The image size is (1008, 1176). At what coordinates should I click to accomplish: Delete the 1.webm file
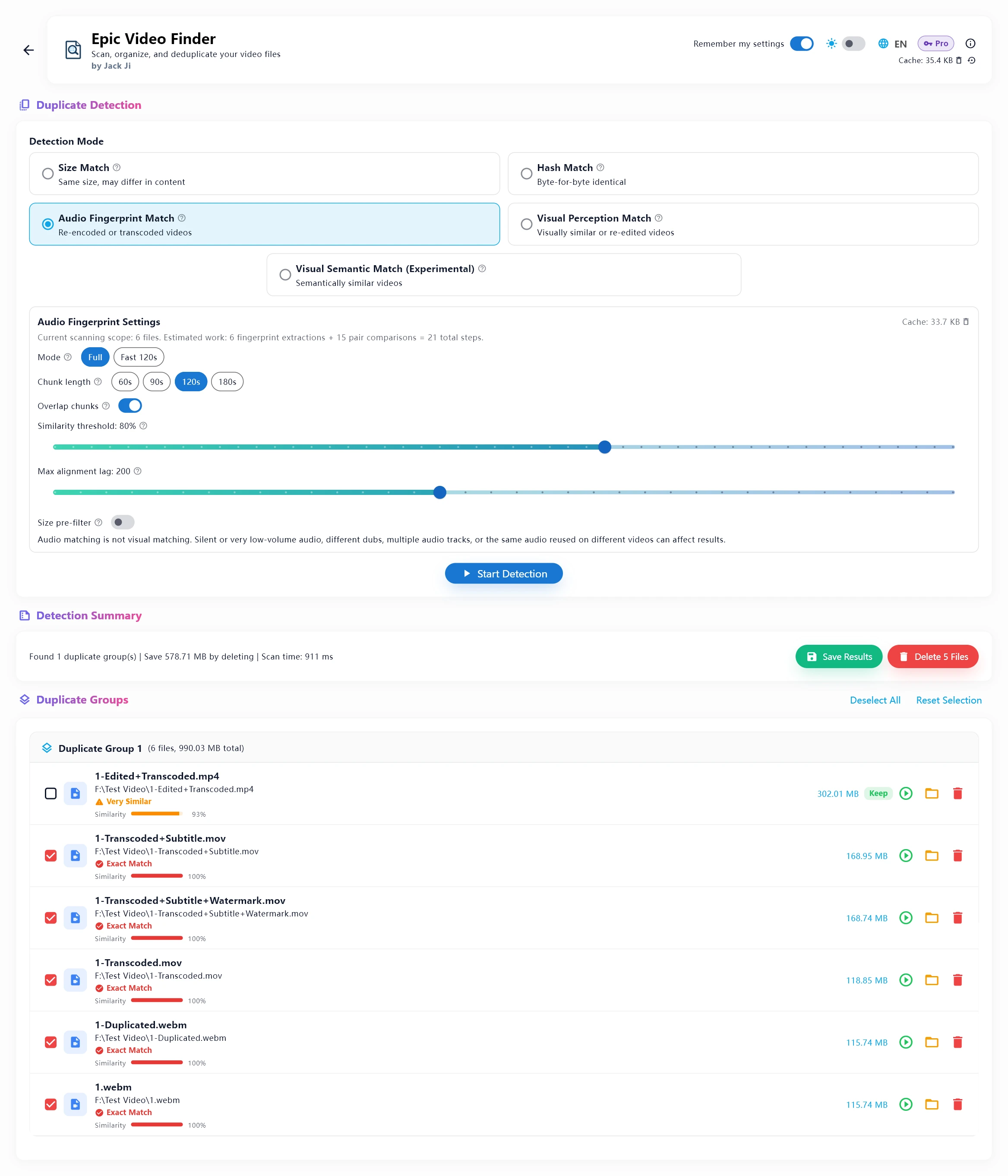pyautogui.click(x=957, y=1104)
